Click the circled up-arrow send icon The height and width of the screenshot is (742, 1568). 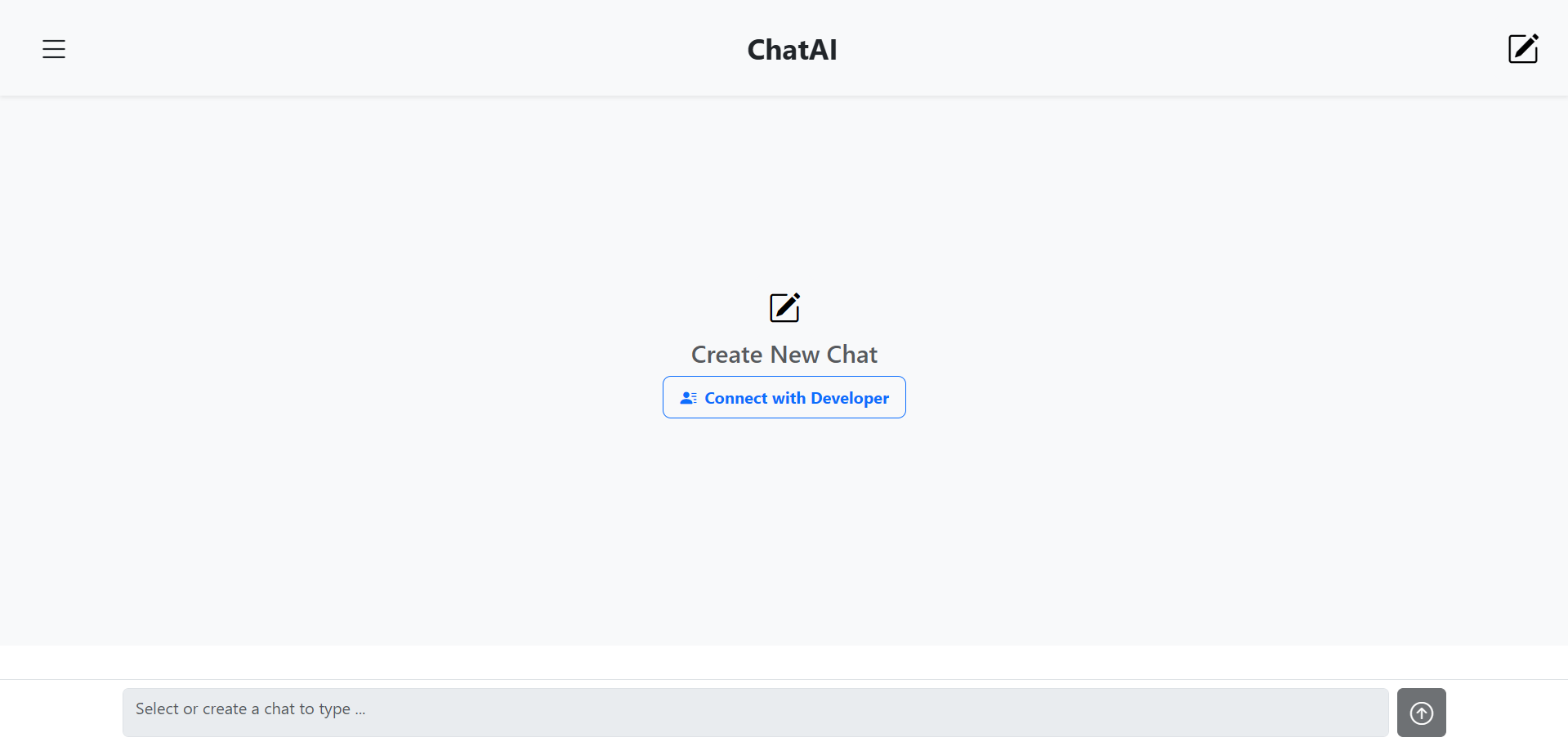click(1421, 713)
